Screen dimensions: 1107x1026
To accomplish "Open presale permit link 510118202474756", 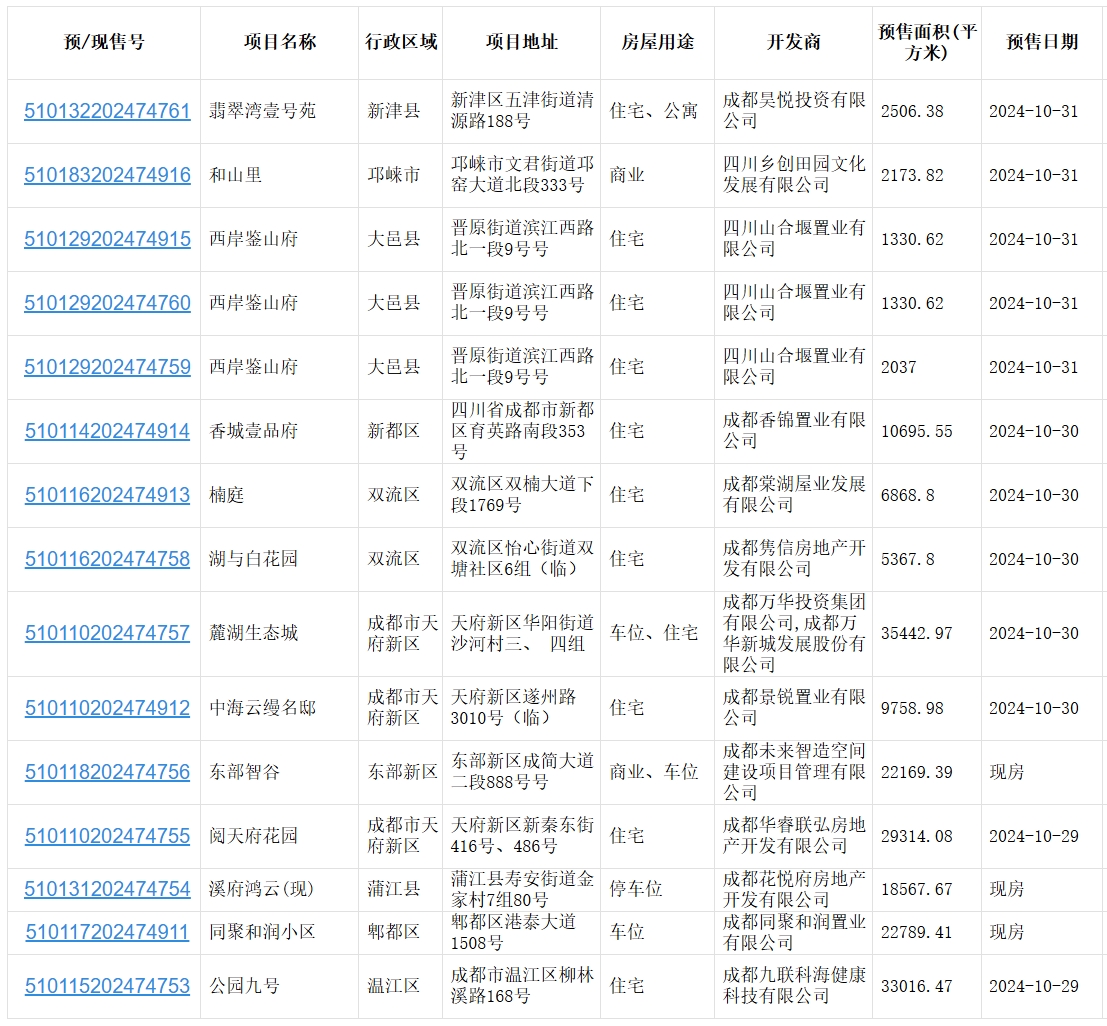I will (107, 772).
